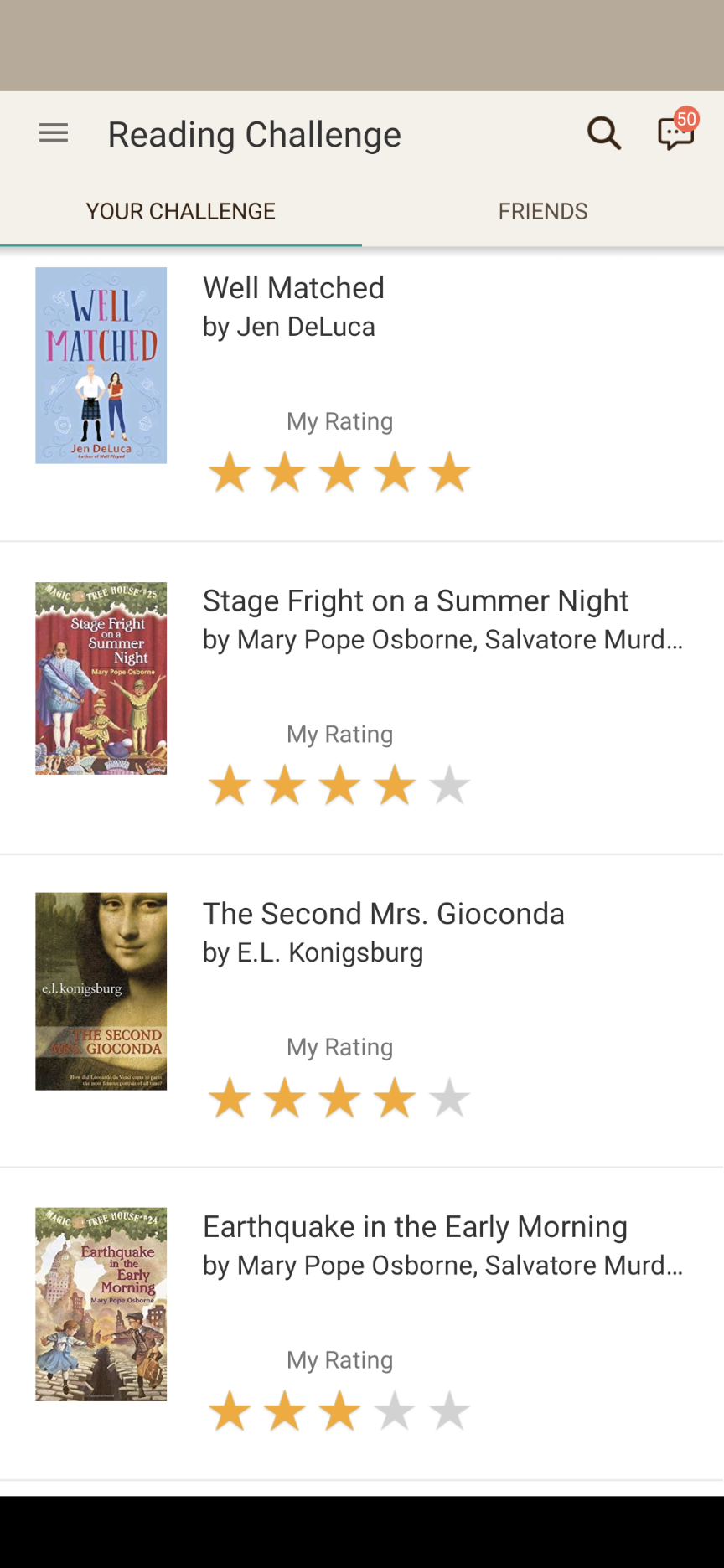The height and width of the screenshot is (1568, 724).
Task: Select the Your Challenge tab
Action: (181, 211)
